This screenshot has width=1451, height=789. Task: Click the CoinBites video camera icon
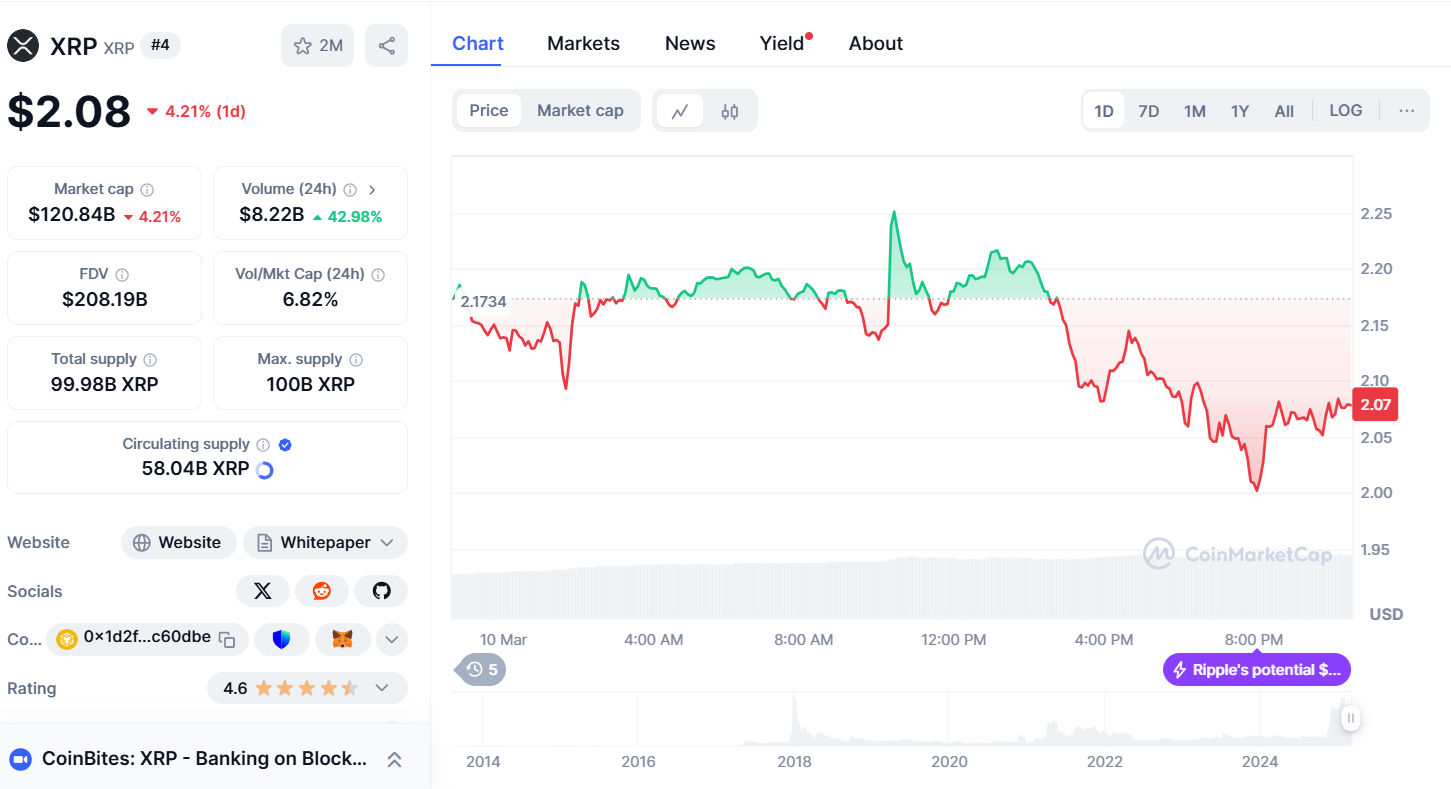click(x=20, y=759)
